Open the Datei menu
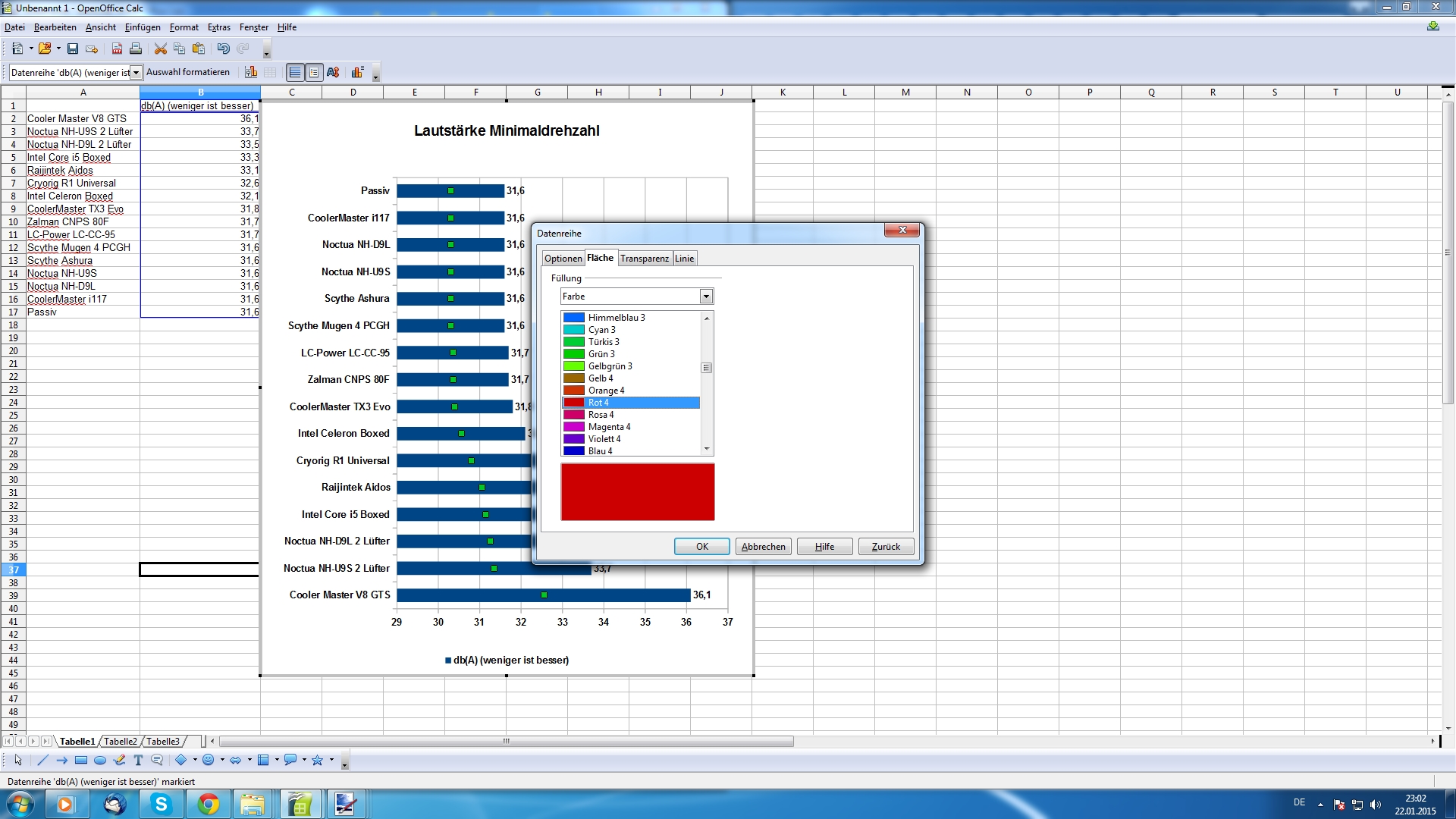Image resolution: width=1456 pixels, height=819 pixels. (x=14, y=27)
